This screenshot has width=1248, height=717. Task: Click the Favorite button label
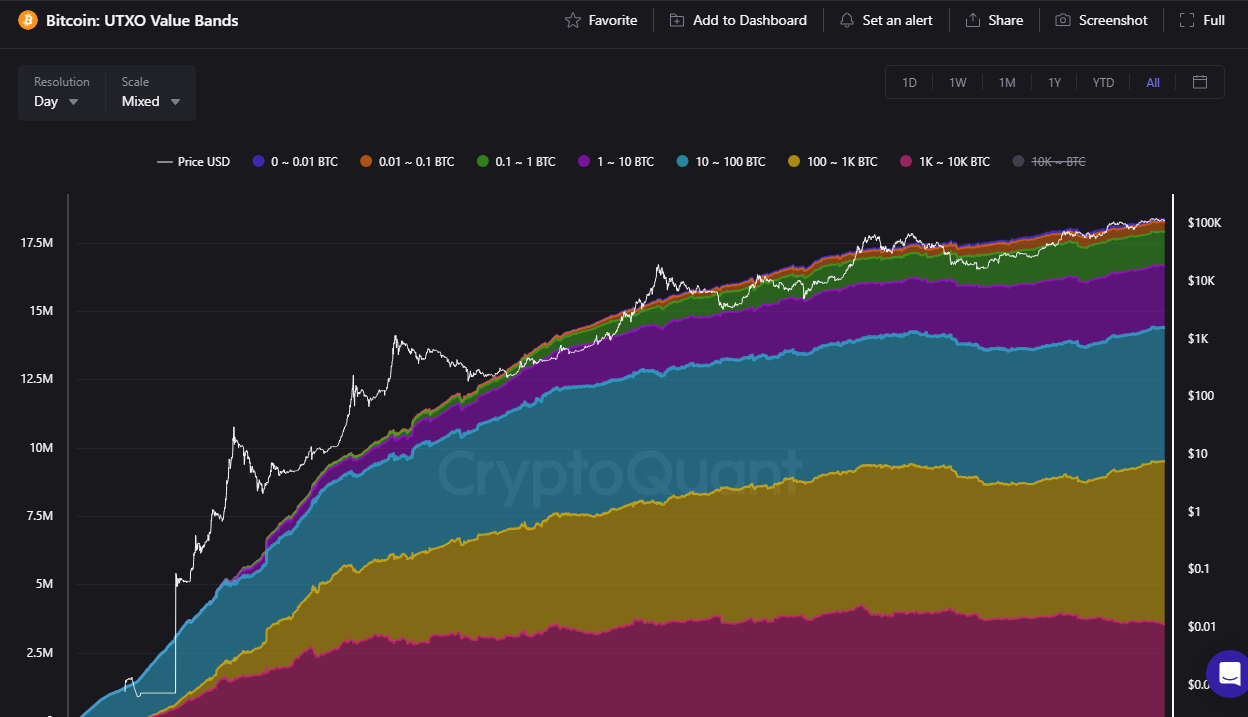pyautogui.click(x=613, y=20)
